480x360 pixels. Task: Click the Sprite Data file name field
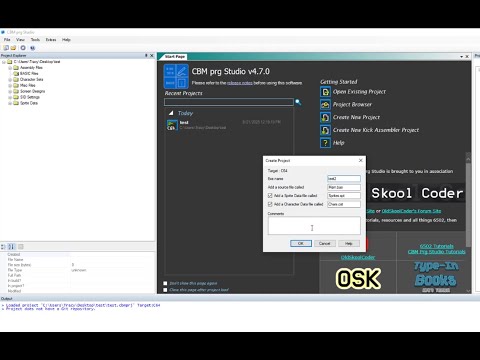344,196
